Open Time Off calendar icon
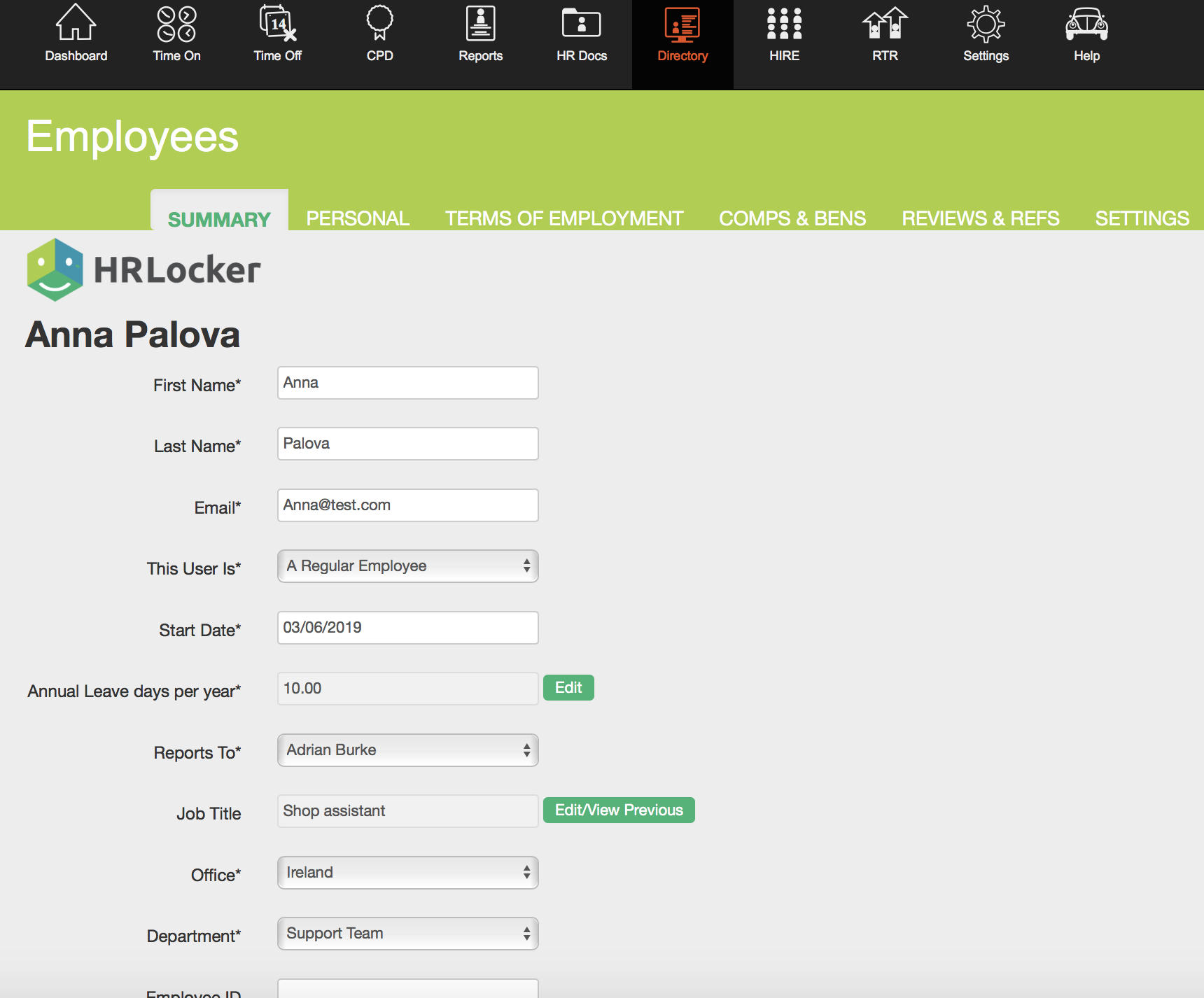This screenshot has height=998, width=1204. (277, 24)
